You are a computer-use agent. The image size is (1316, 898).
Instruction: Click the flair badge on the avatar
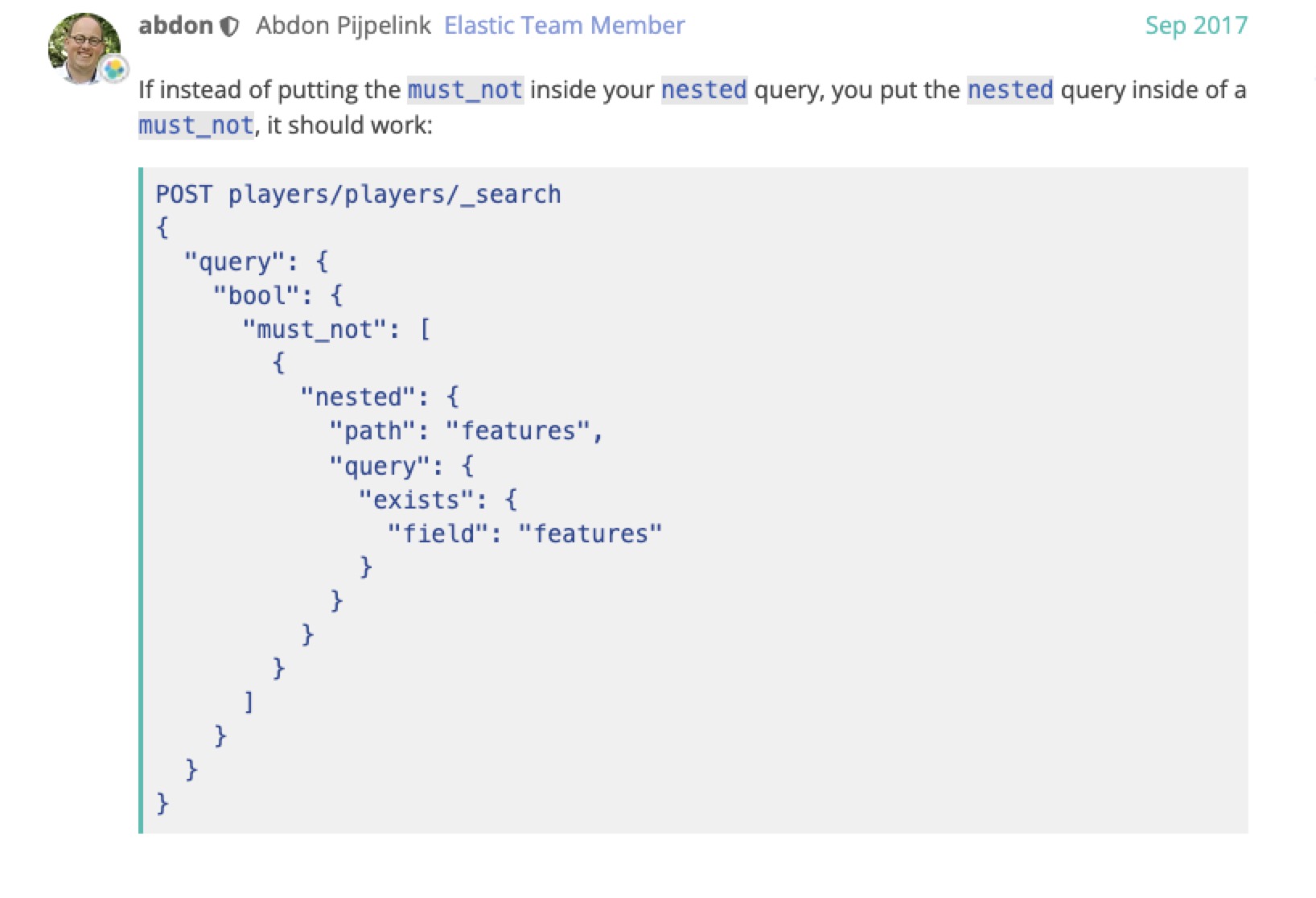tap(114, 70)
